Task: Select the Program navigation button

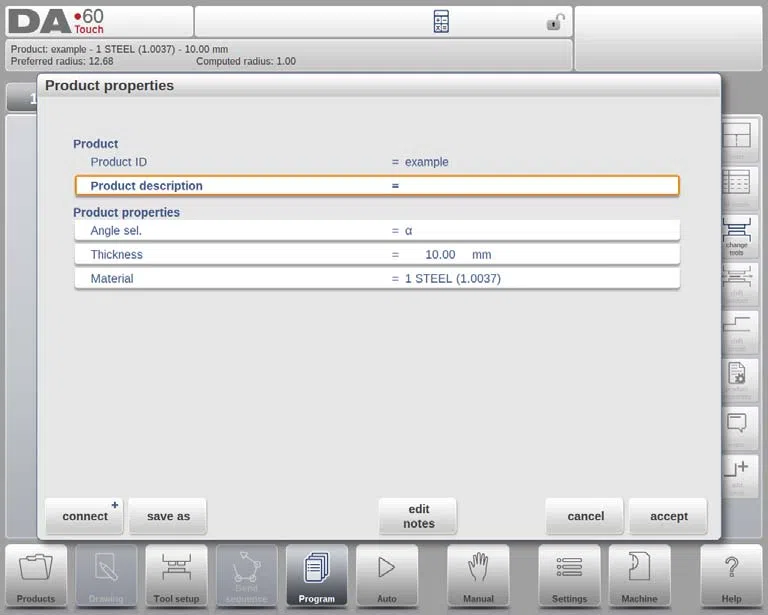Action: pos(316,576)
